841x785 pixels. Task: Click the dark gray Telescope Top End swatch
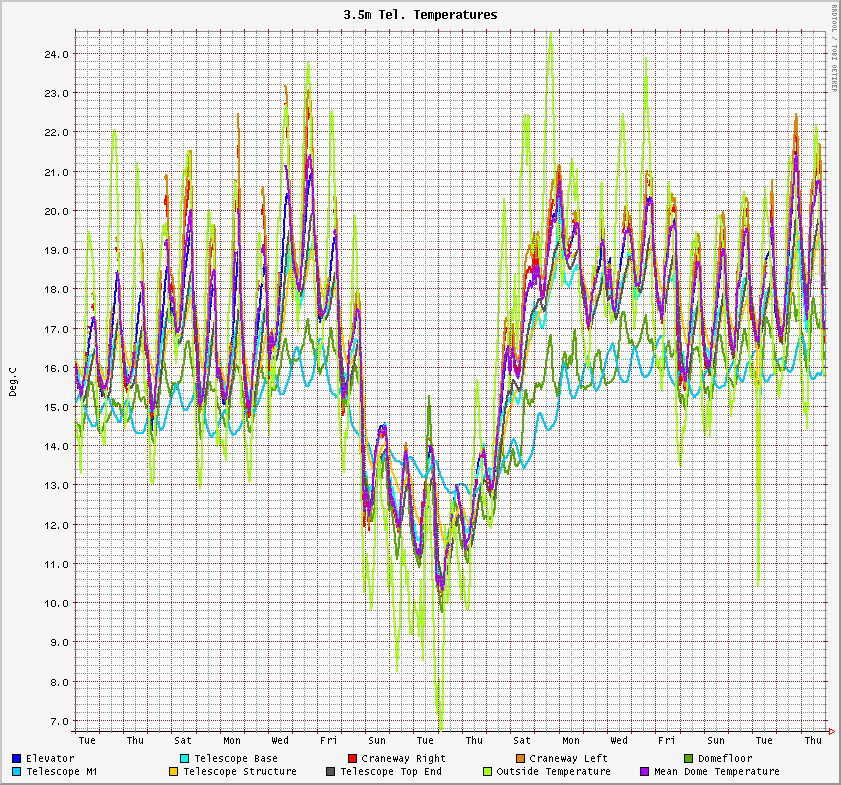331,772
